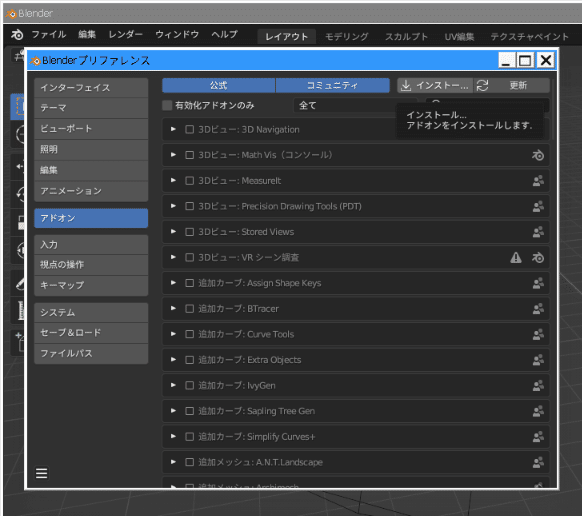Screen dimensions: 582x516
Task: Open the 照明 preferences section
Action: [91, 150]
